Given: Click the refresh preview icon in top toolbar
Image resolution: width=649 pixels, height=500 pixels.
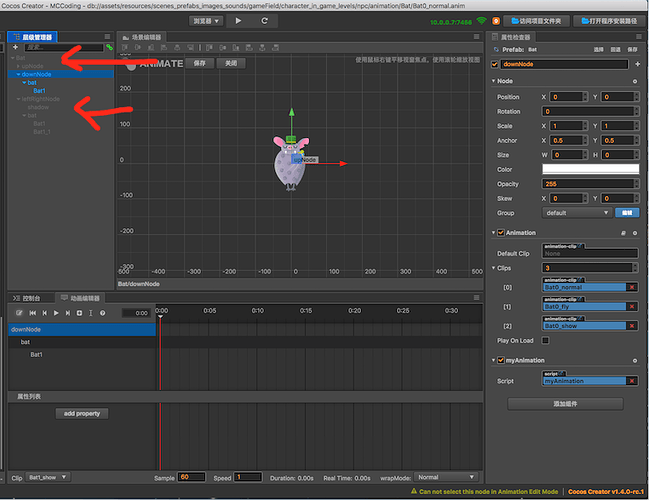Looking at the screenshot, I should (x=264, y=21).
